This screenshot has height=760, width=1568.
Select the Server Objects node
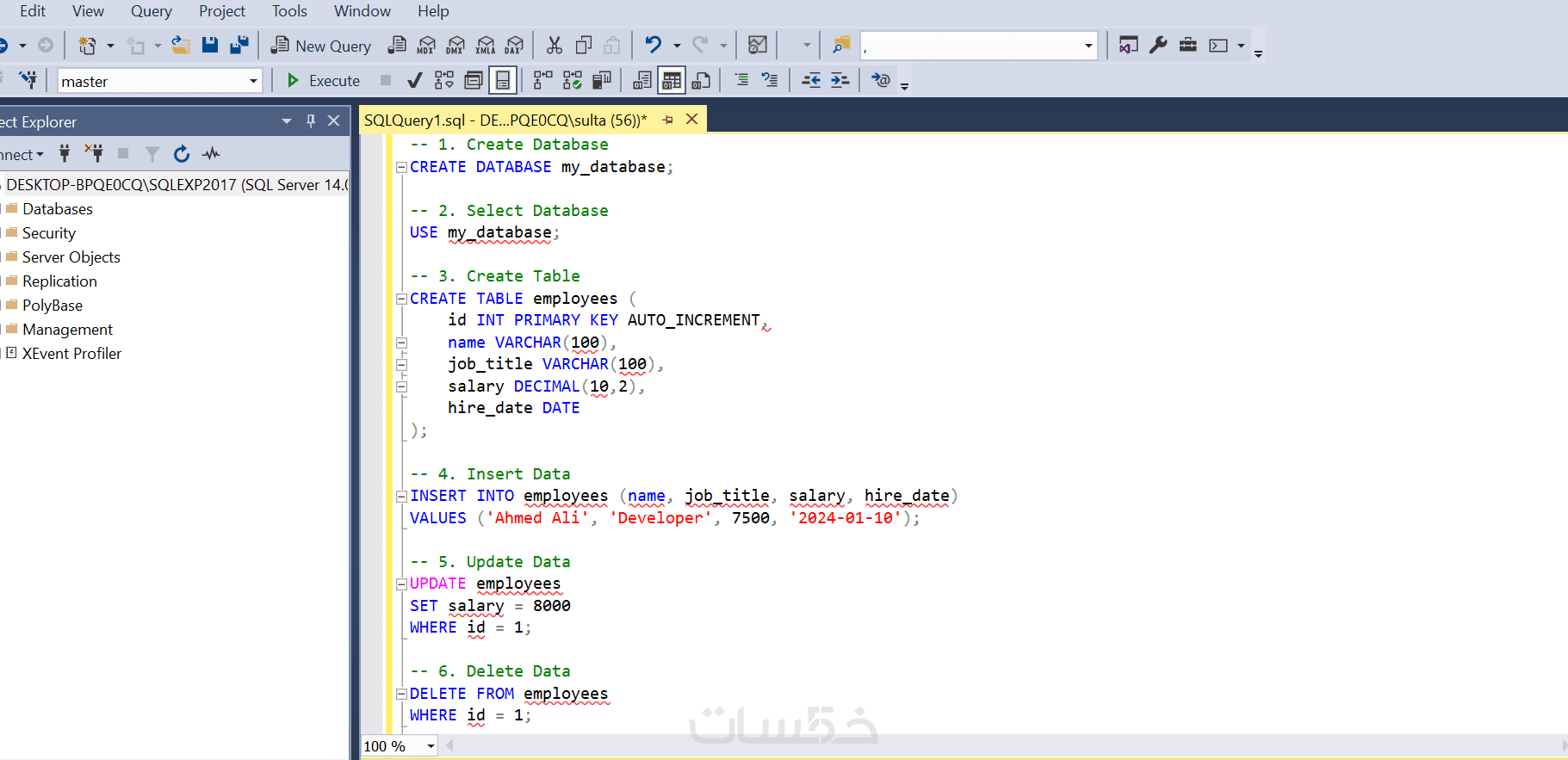pyautogui.click(x=71, y=257)
